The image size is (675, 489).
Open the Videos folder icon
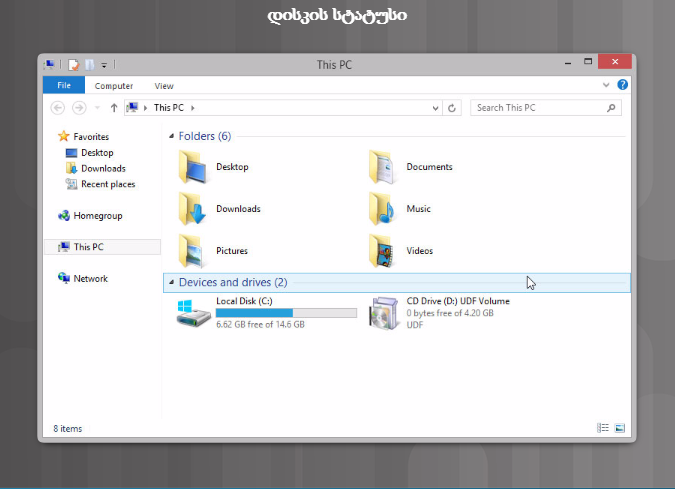point(383,250)
